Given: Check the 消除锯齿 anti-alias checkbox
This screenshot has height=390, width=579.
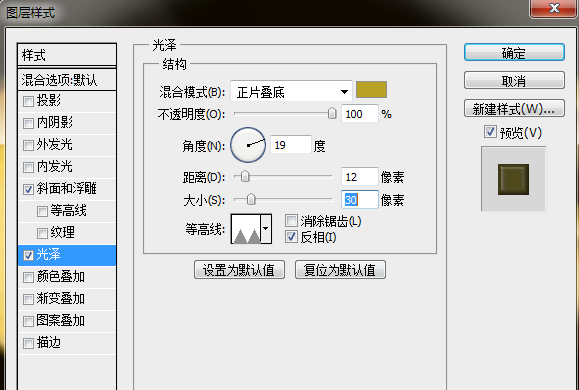Looking at the screenshot, I should click(x=291, y=221).
